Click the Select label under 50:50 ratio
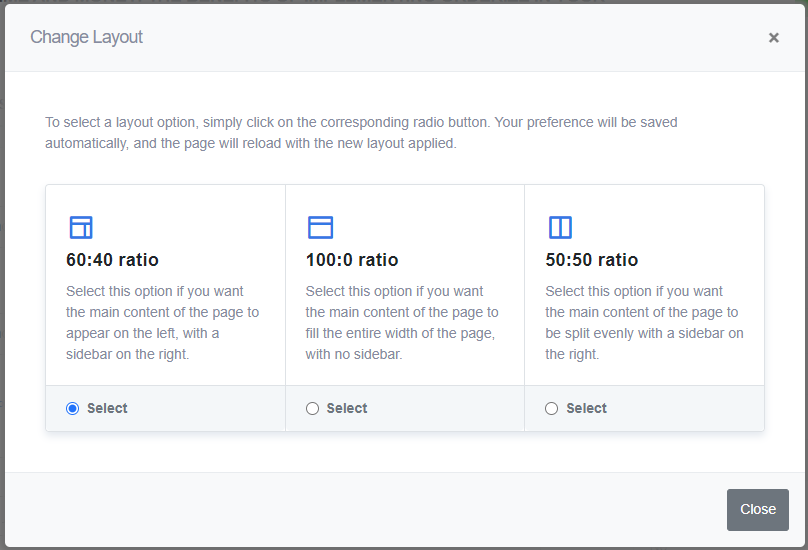Viewport: 808px width, 550px height. (586, 408)
